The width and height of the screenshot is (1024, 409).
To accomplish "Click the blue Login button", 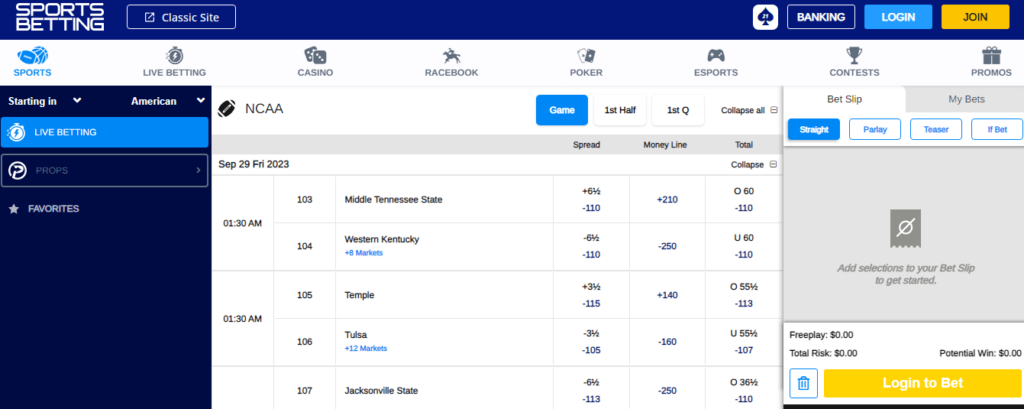I will [x=898, y=17].
